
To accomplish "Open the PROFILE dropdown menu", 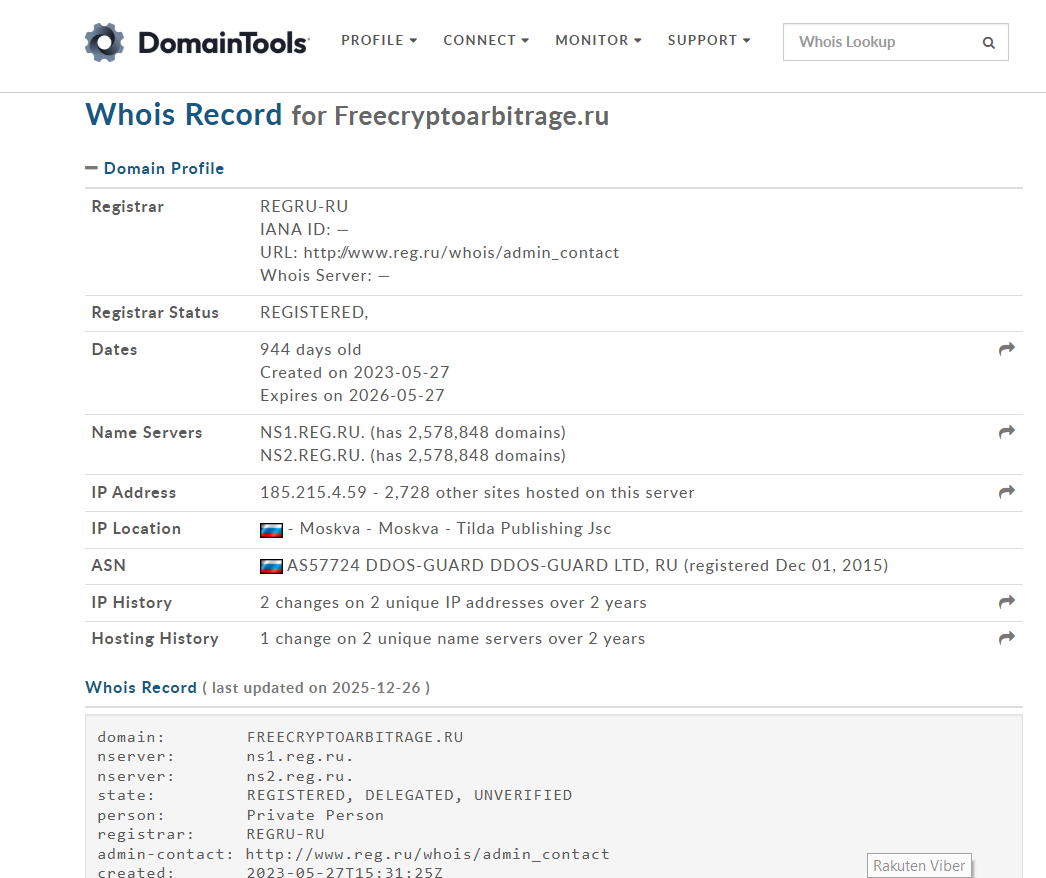I will coord(379,40).
